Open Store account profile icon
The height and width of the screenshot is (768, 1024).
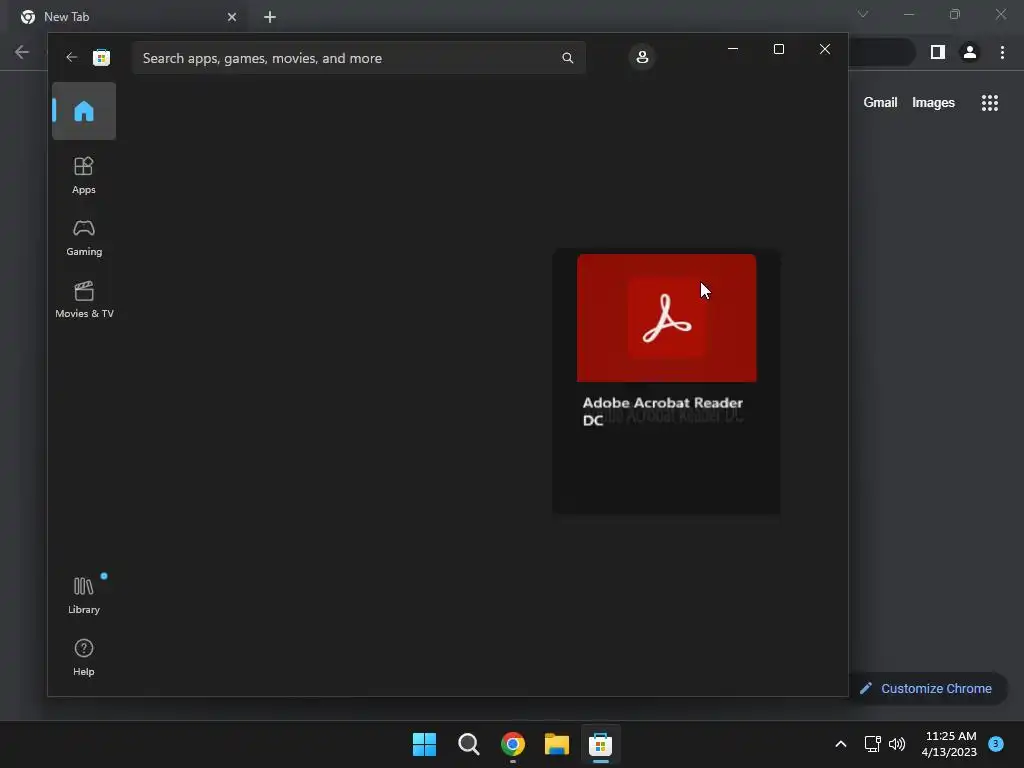pos(642,57)
